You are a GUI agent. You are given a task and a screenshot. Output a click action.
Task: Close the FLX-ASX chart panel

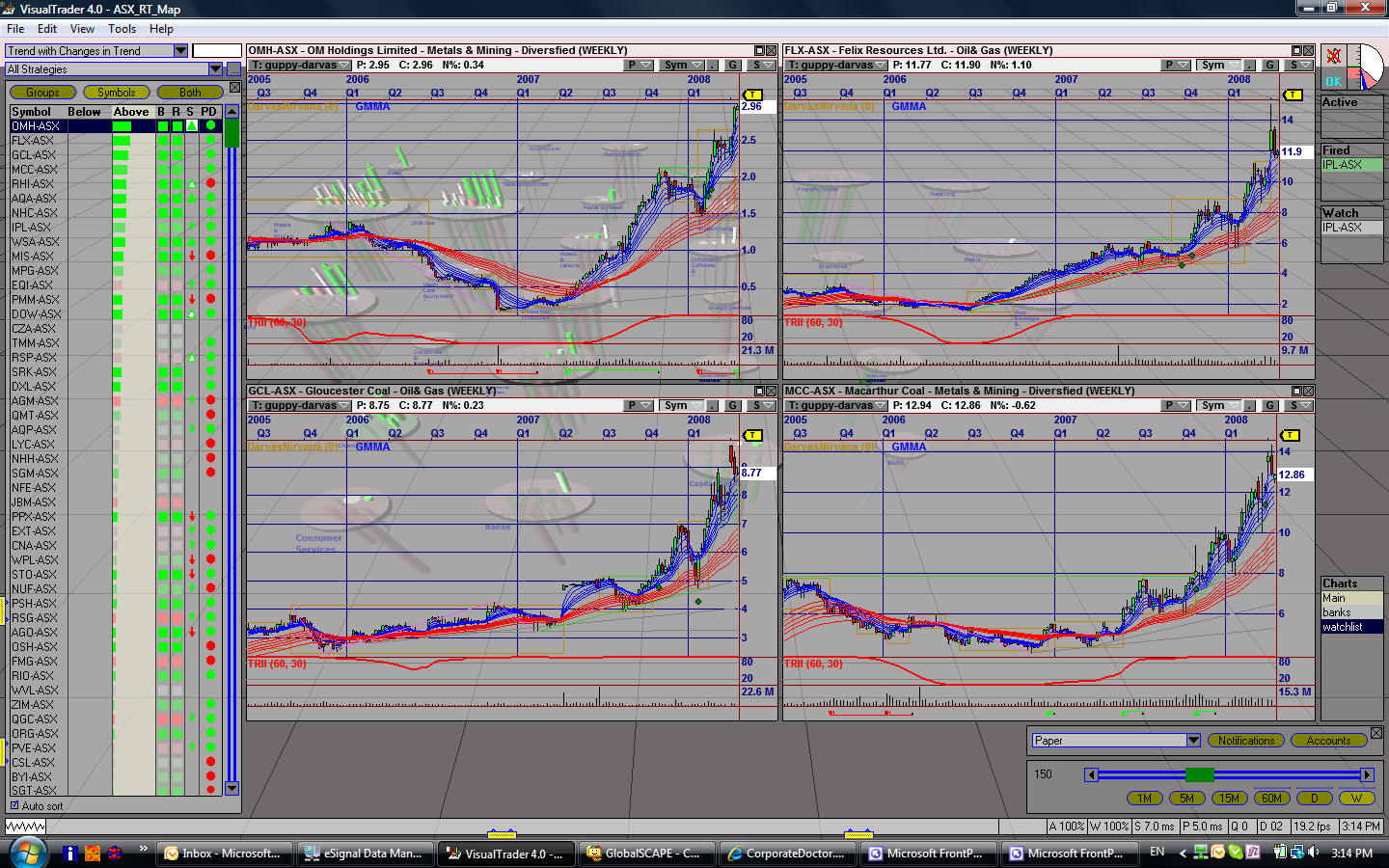pyautogui.click(x=1309, y=50)
